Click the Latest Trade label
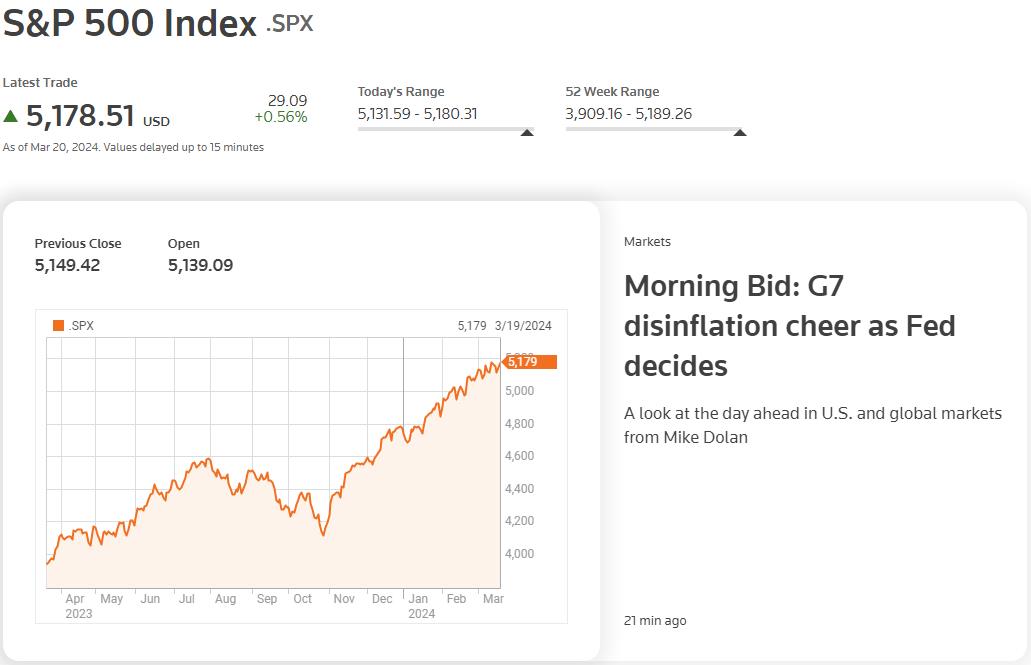The image size is (1031, 665). point(40,82)
